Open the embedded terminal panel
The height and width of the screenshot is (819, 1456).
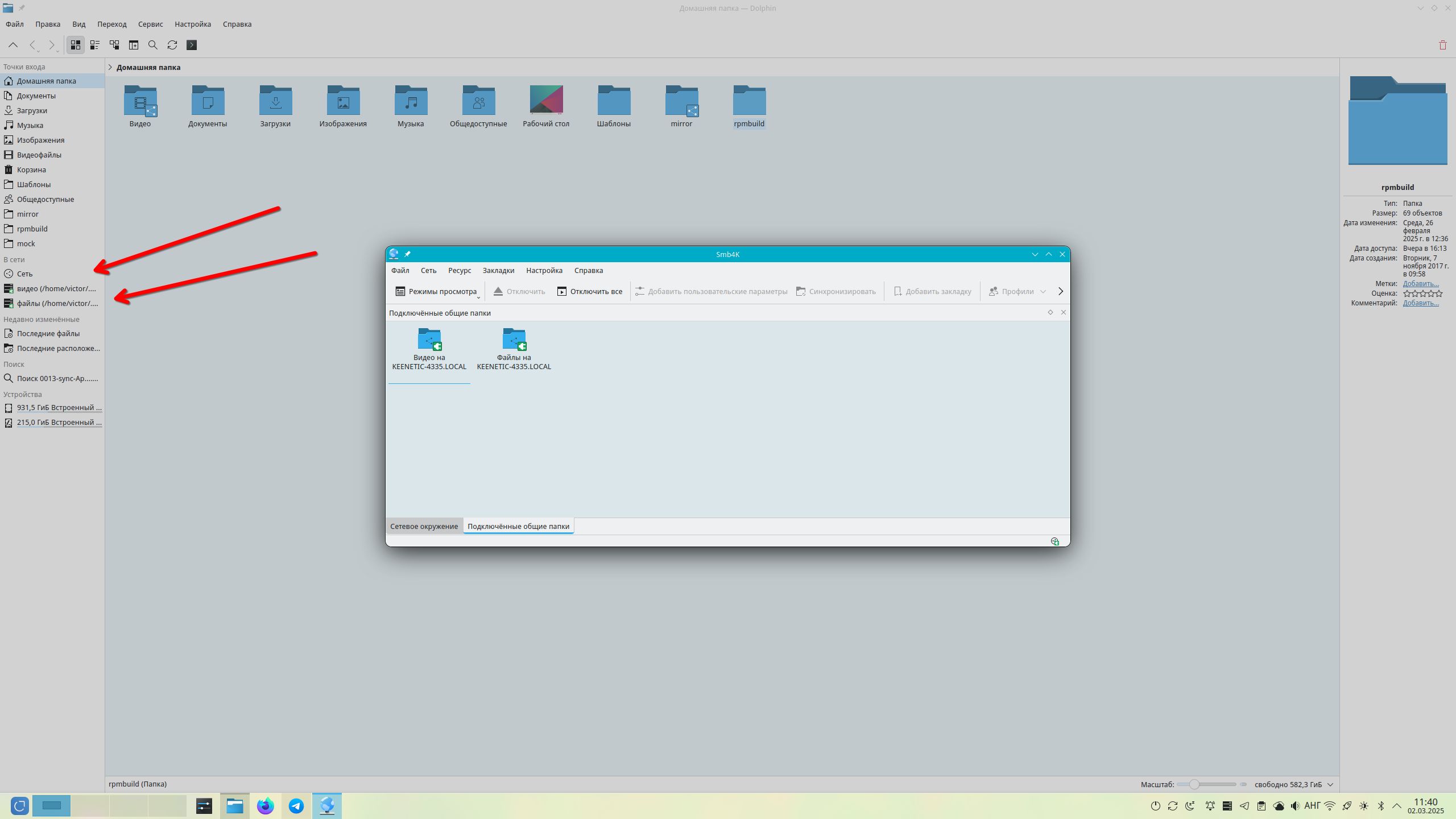click(x=192, y=45)
